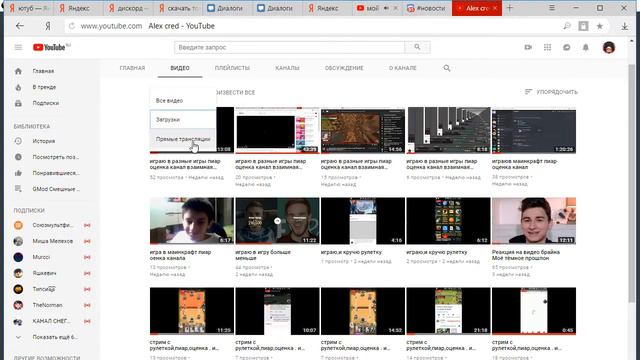Image resolution: width=640 pixels, height=360 pixels.
Task: Switch to the #новости browser tab
Action: click(x=427, y=8)
